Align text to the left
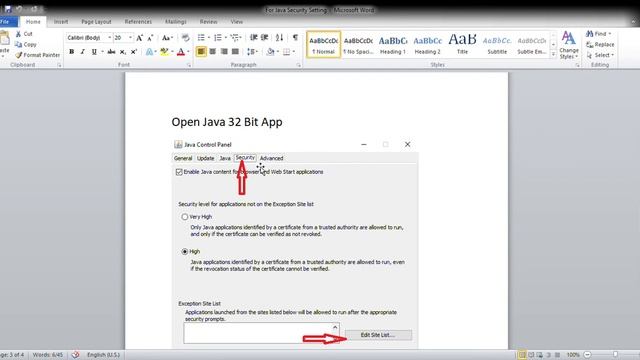This screenshot has width=640, height=360. coord(201,52)
